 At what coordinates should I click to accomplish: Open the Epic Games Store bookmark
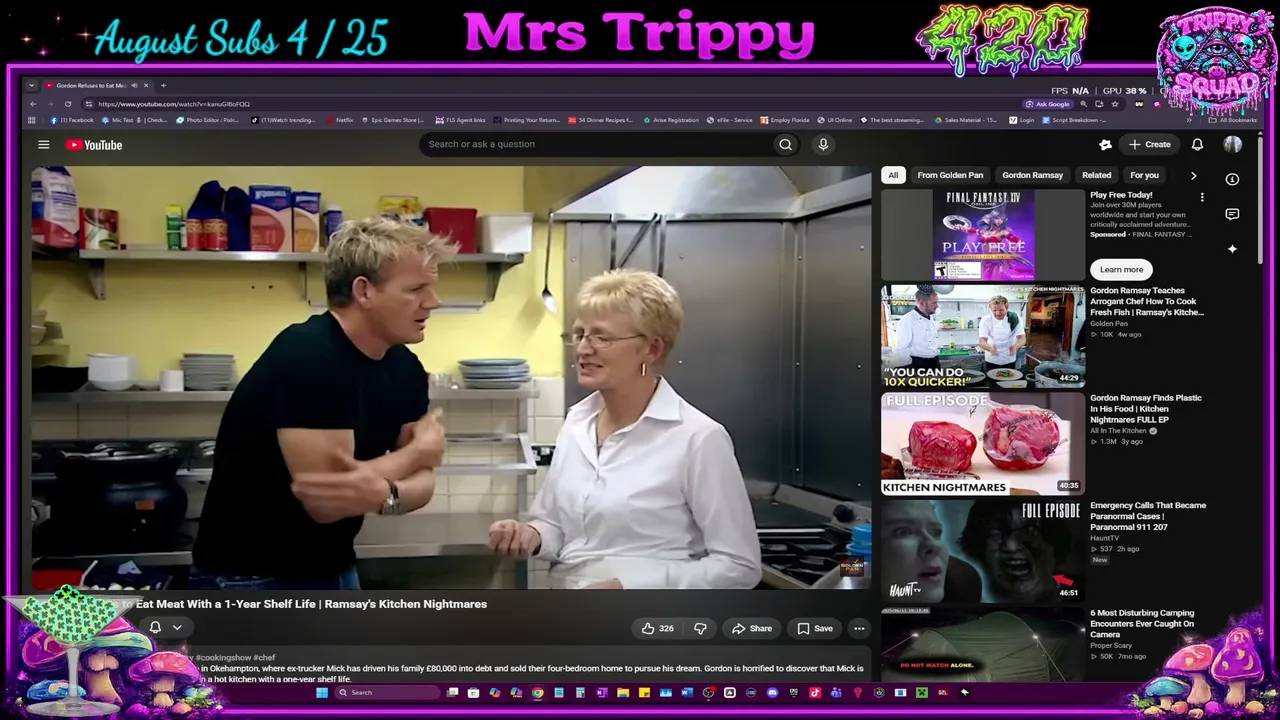[x=393, y=120]
